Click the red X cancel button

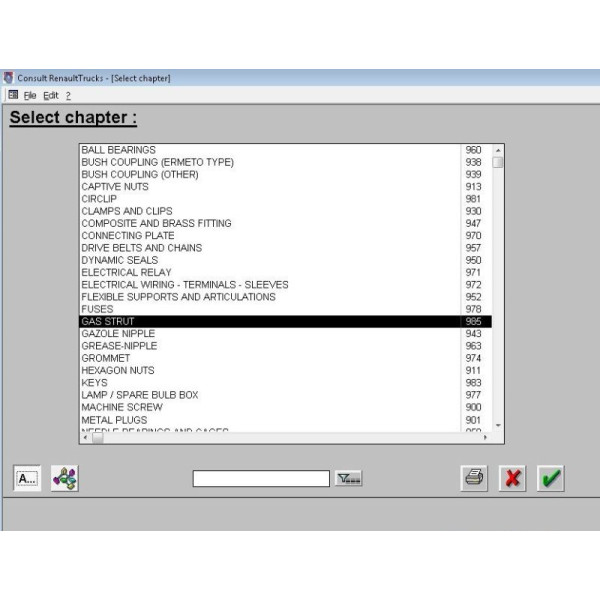click(512, 478)
